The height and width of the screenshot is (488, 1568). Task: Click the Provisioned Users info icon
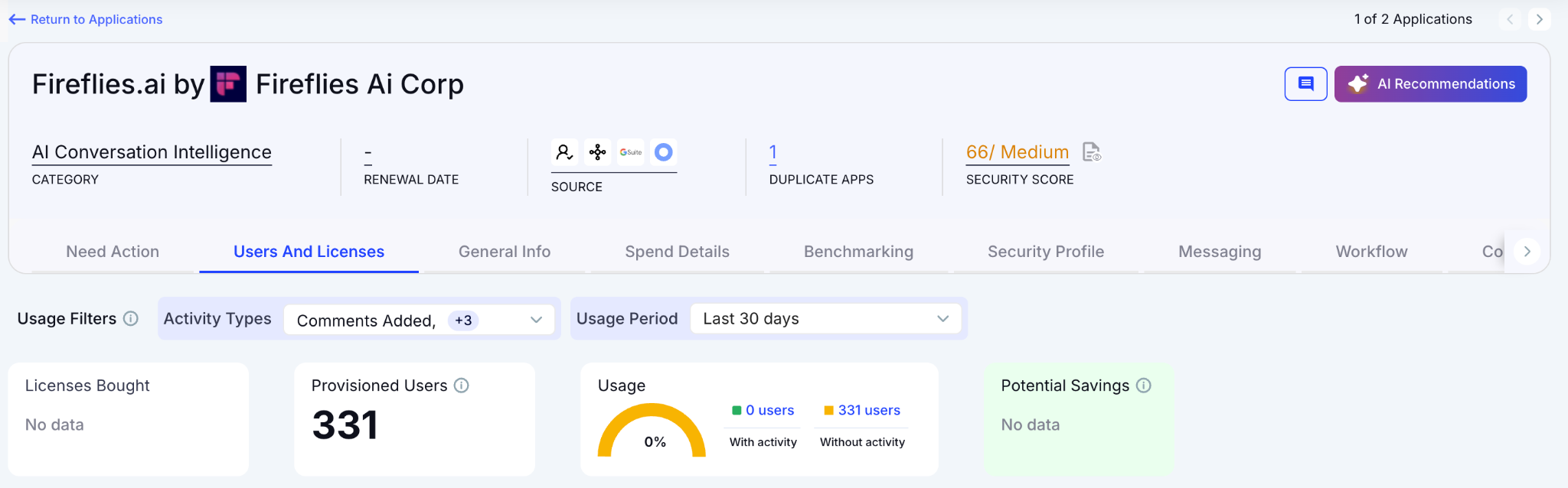(x=461, y=386)
